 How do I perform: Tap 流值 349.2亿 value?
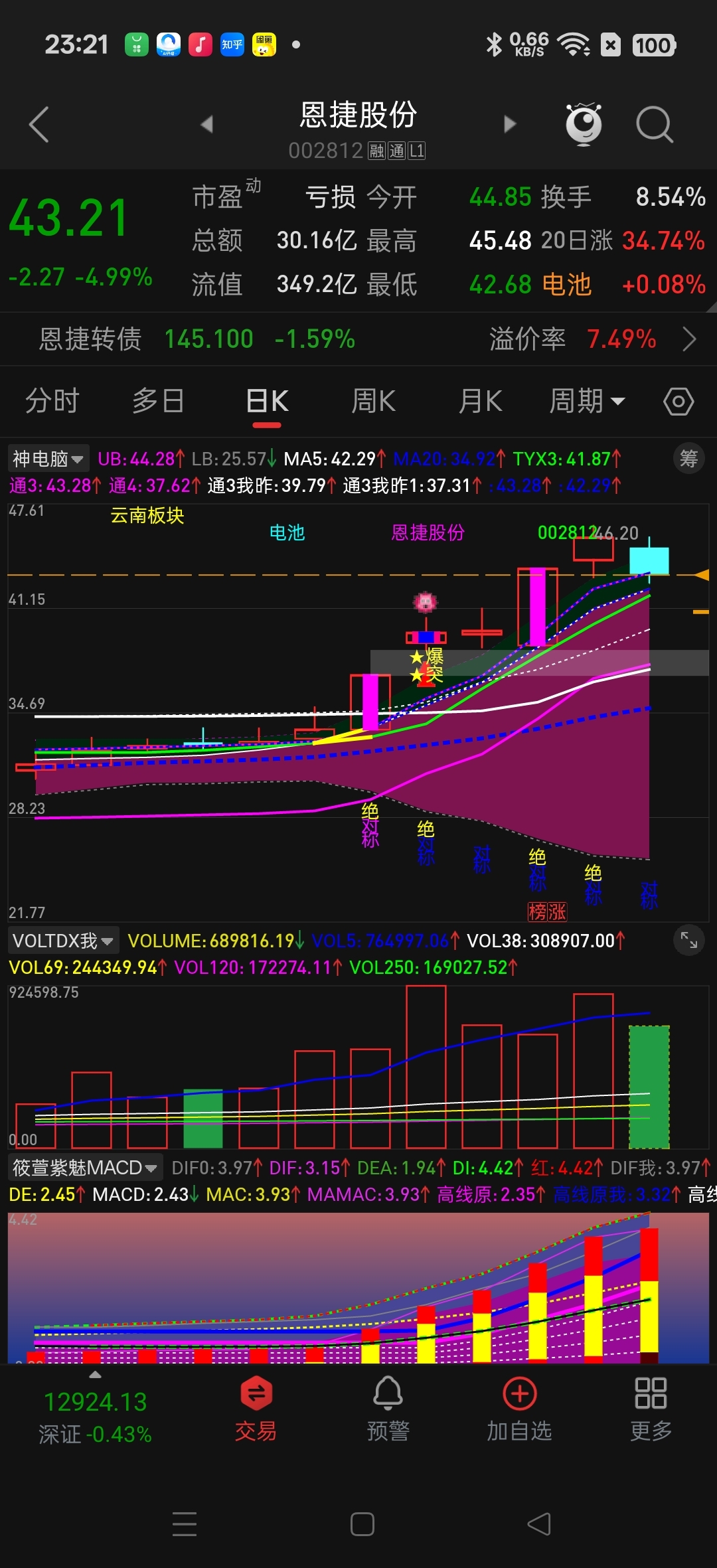coord(317,285)
